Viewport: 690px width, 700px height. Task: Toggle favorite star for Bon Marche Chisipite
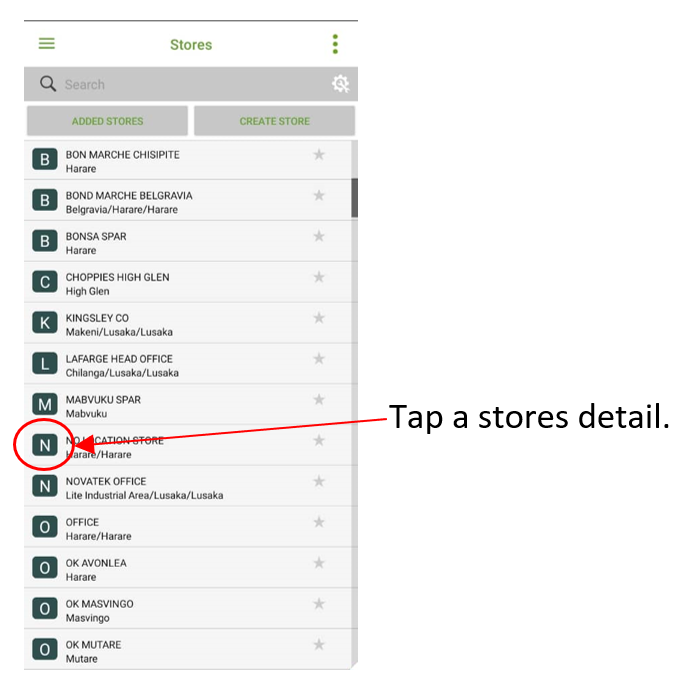pos(319,155)
